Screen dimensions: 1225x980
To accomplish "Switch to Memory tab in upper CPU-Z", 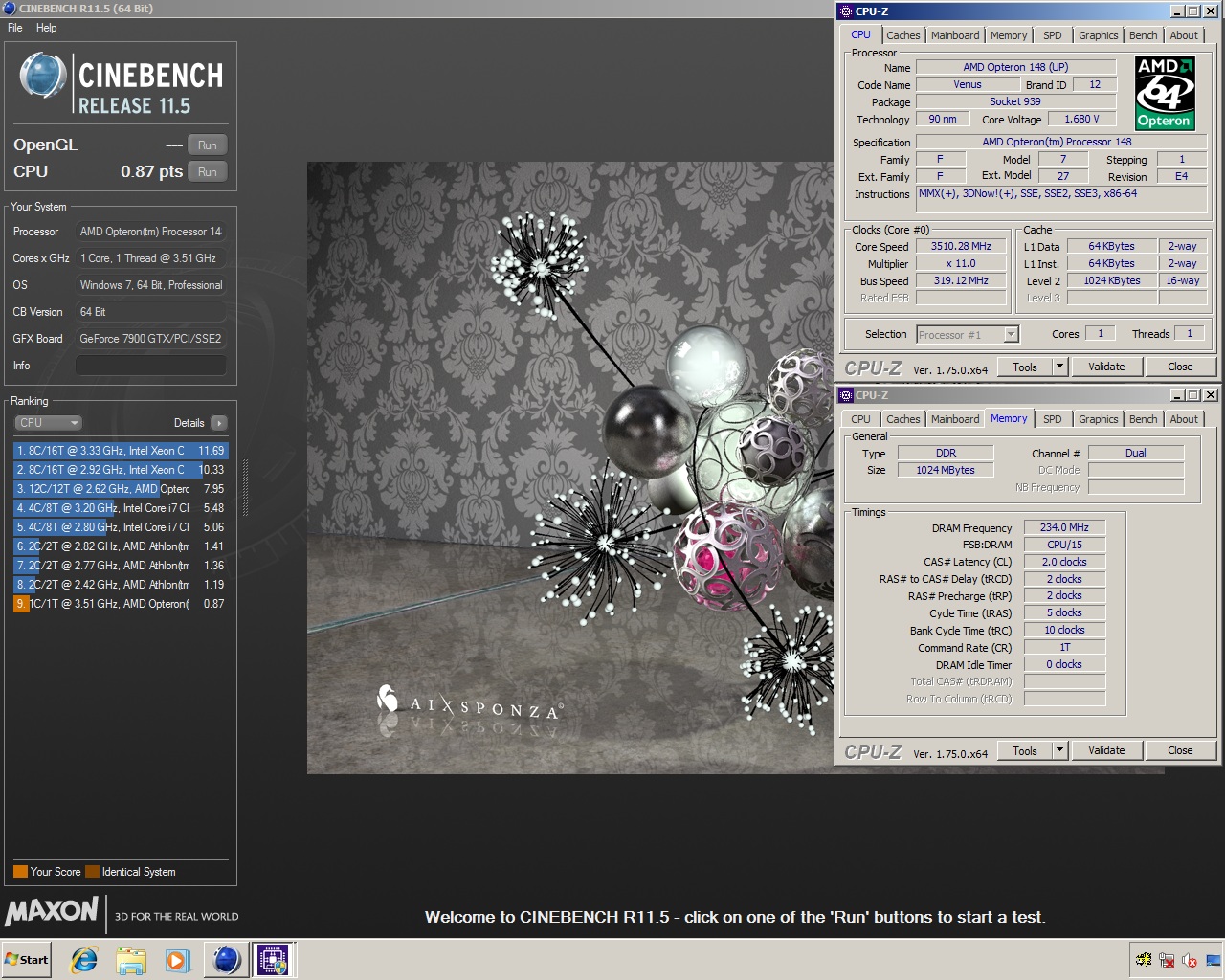I will pos(1009,35).
